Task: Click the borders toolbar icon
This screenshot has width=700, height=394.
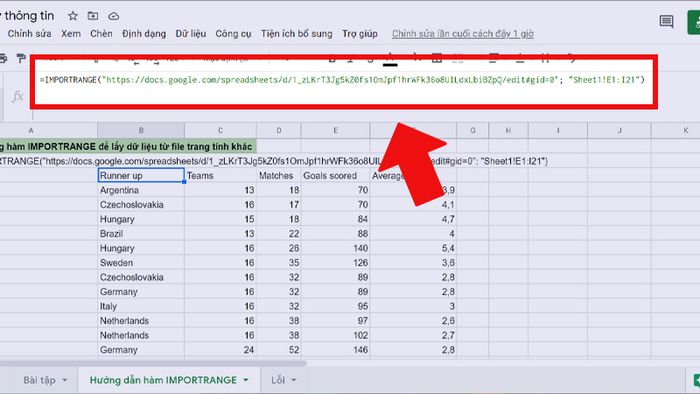Action: coord(437,57)
